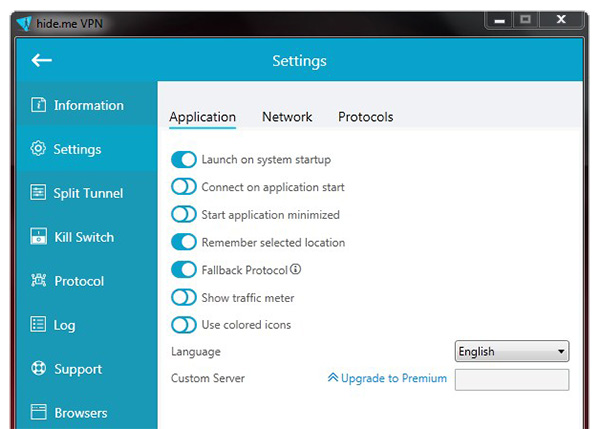Click the Support lifebuoy icon
This screenshot has width=600, height=429.
click(38, 368)
